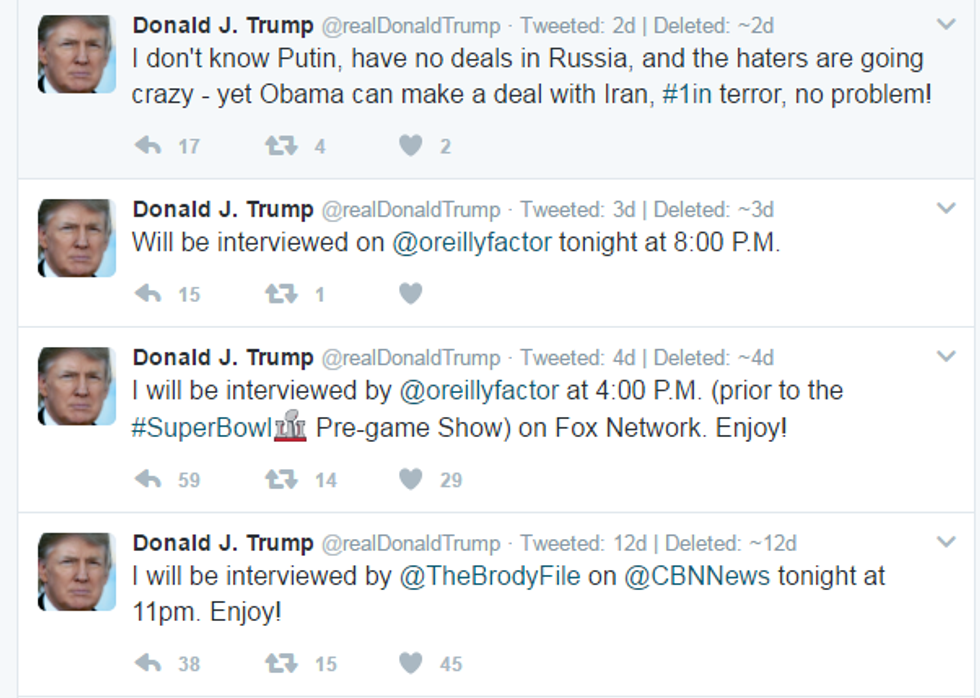Open the @CBNNews mention link
The height and width of the screenshot is (698, 980).
[x=698, y=576]
